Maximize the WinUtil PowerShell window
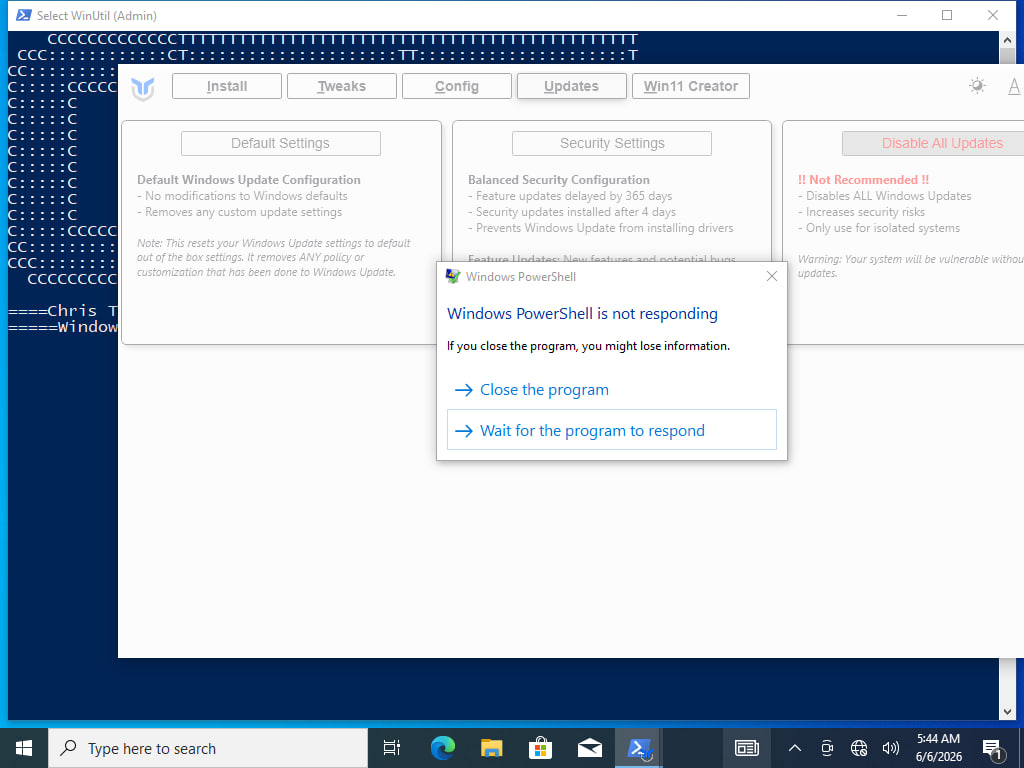The height and width of the screenshot is (768, 1024). (947, 15)
